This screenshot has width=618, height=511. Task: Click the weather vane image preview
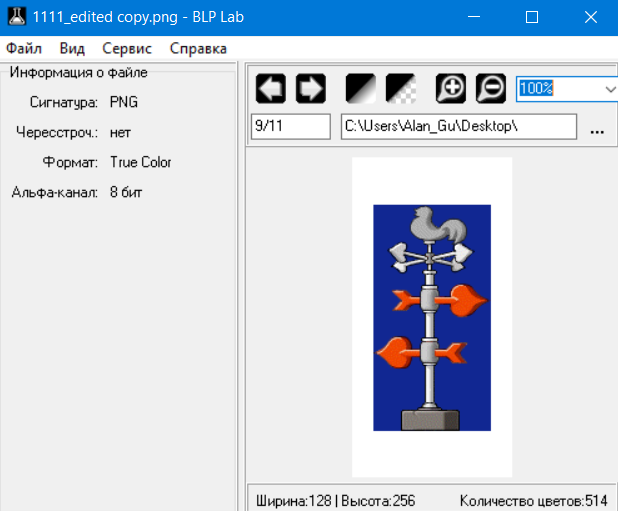(x=432, y=318)
